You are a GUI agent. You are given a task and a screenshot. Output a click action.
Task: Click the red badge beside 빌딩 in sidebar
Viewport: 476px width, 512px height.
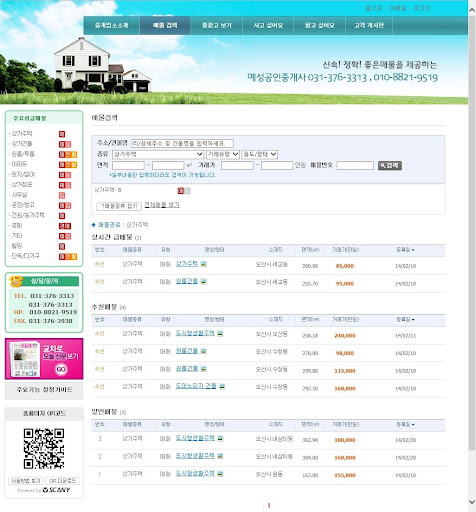tap(62, 246)
